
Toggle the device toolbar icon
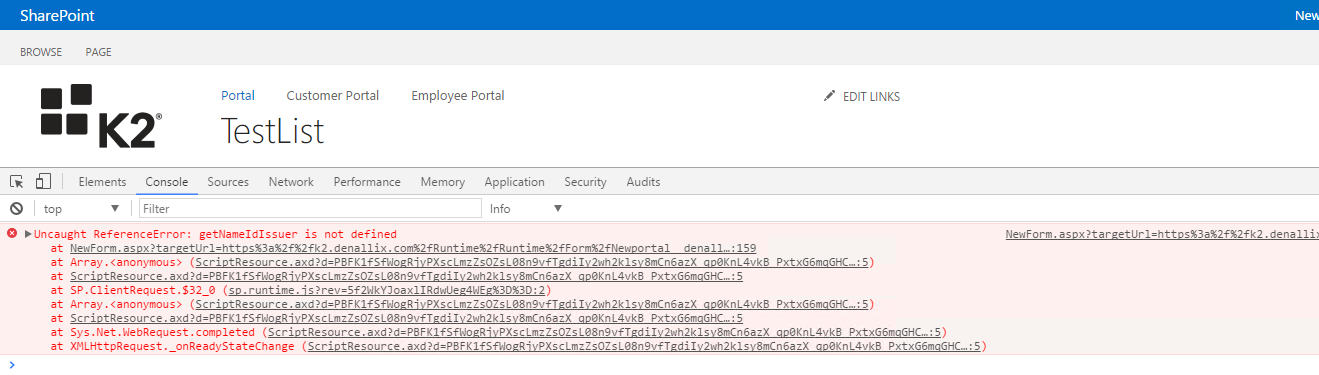pyautogui.click(x=43, y=182)
